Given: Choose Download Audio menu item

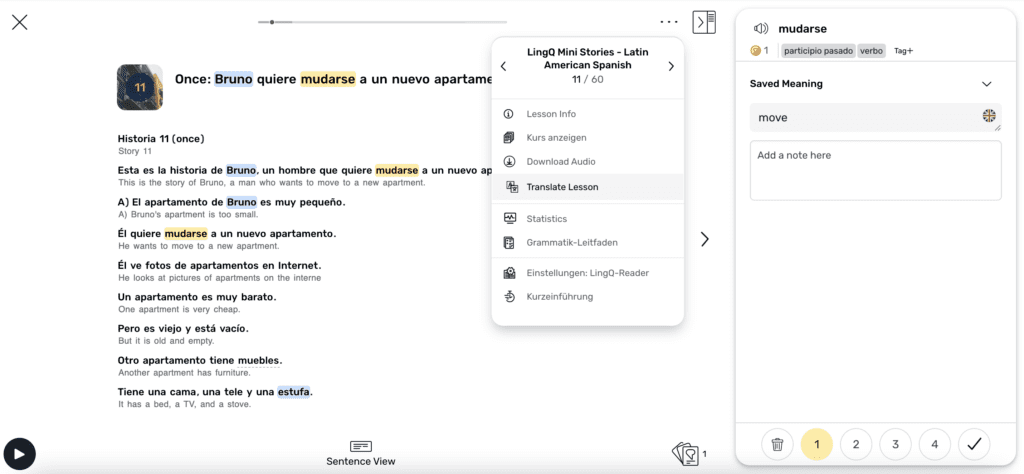Looking at the screenshot, I should point(560,162).
